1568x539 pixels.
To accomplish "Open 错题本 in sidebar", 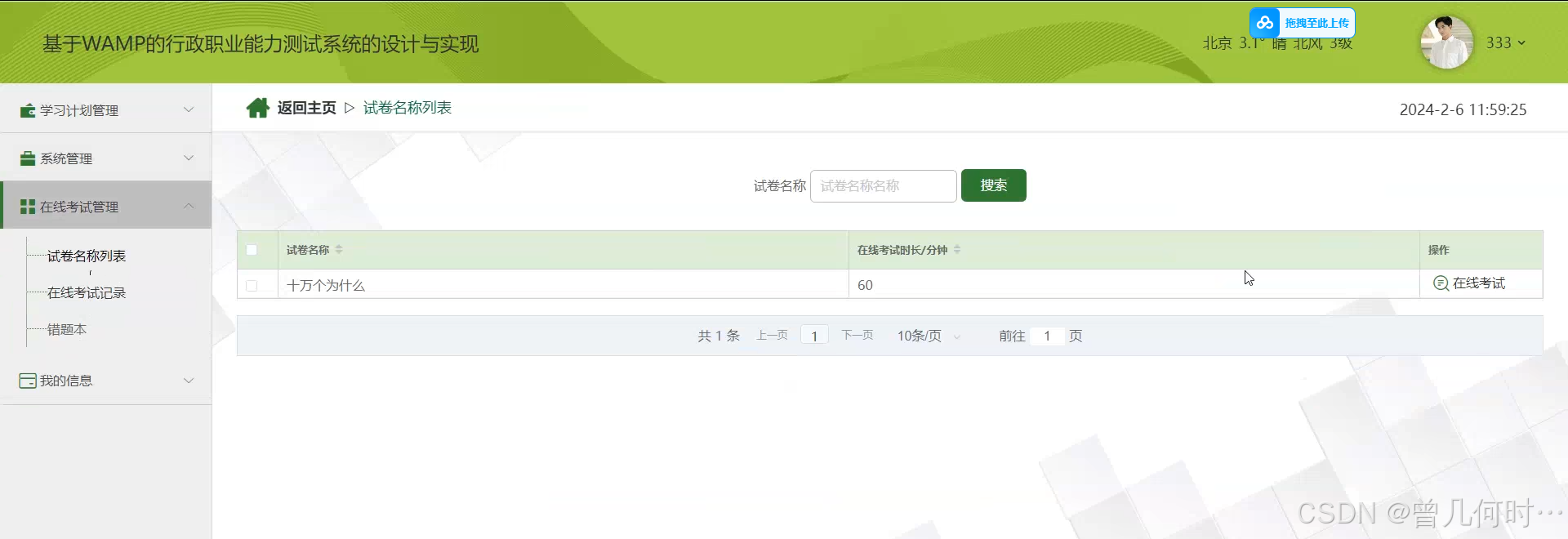I will pos(67,330).
